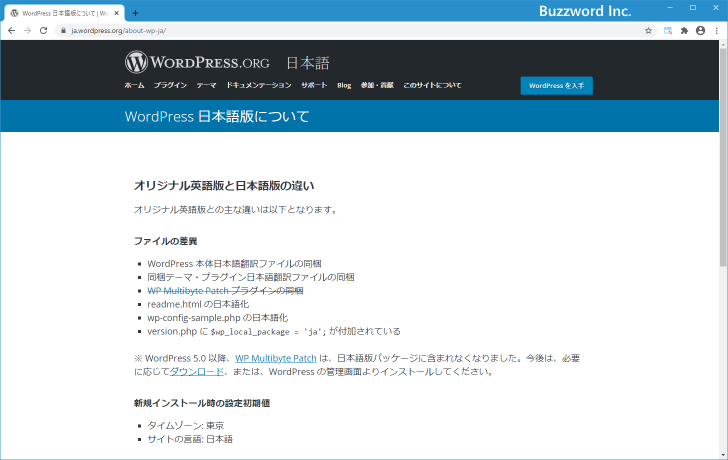Click the サイトの言語: 日本語 list item

[190, 439]
